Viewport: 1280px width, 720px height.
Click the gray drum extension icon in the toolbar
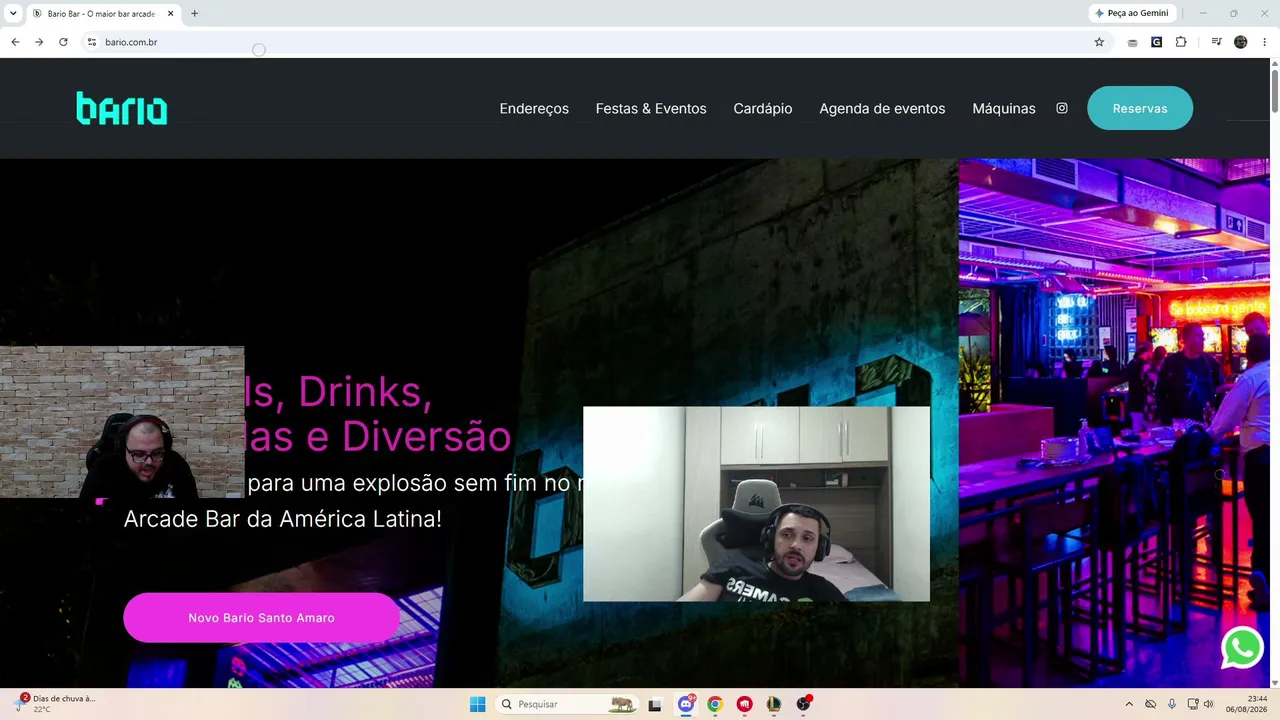[x=1132, y=42]
